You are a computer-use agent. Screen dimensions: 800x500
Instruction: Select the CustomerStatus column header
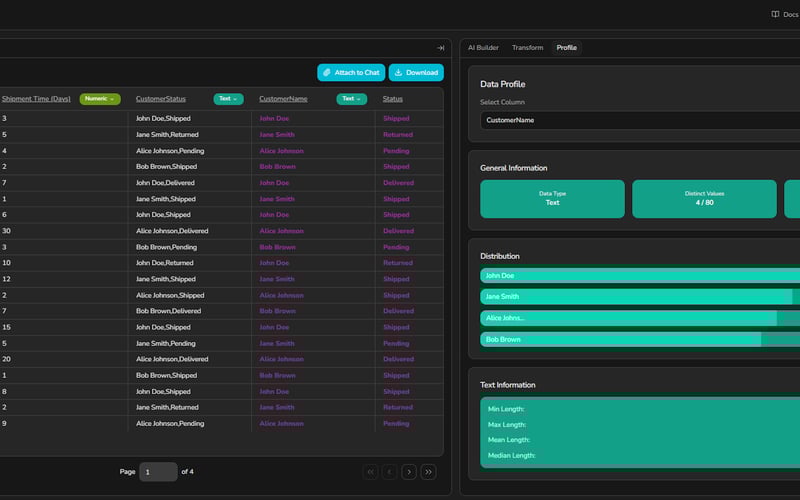coord(161,99)
